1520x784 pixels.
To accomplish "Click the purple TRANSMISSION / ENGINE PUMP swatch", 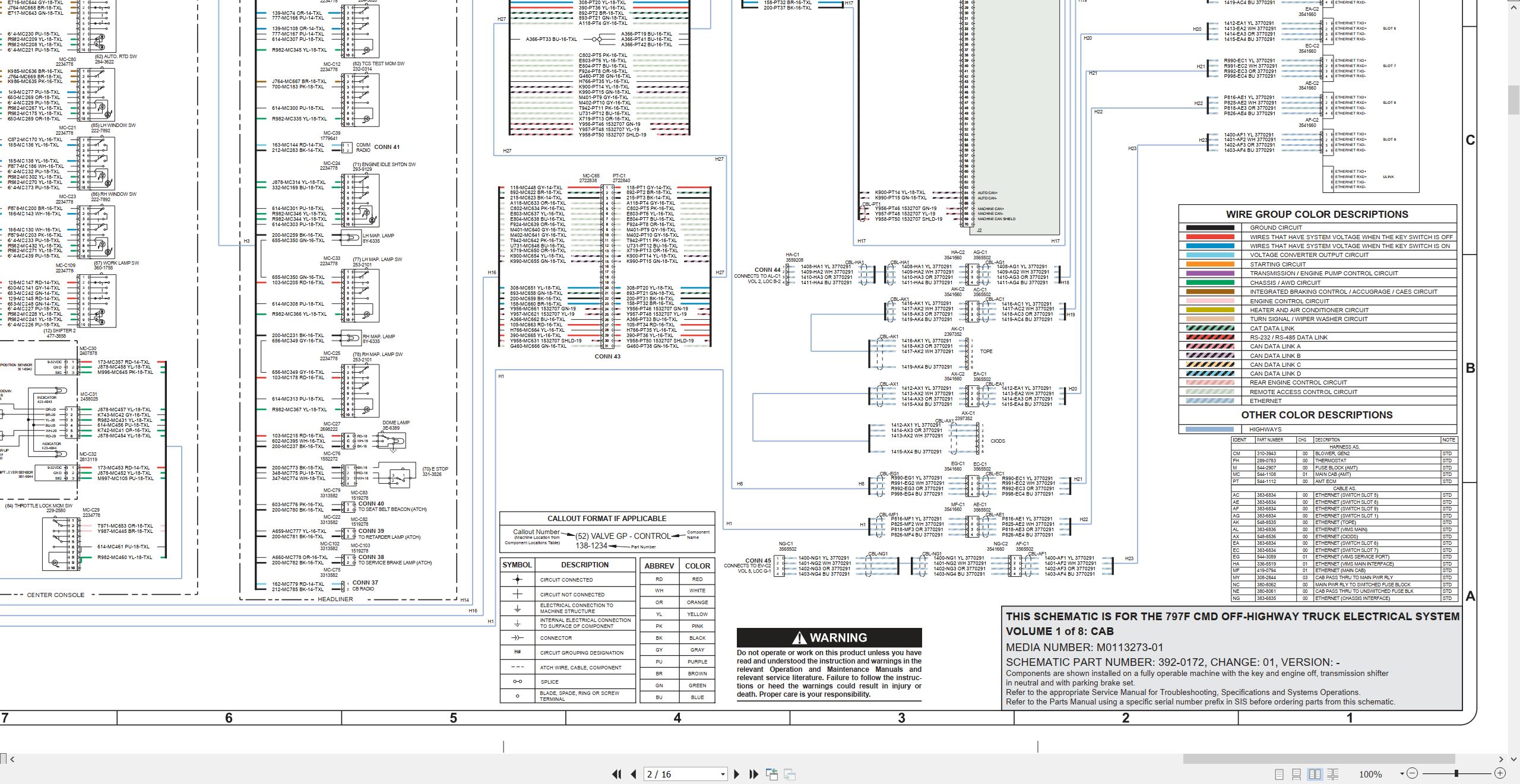I will [x=1210, y=273].
